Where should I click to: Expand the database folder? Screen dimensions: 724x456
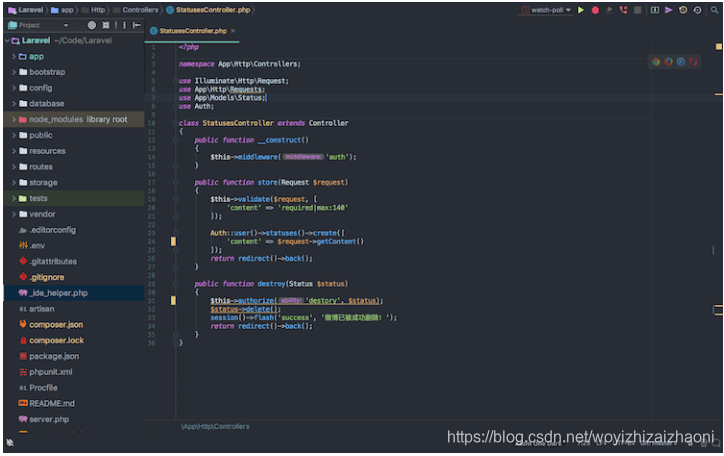click(14, 103)
